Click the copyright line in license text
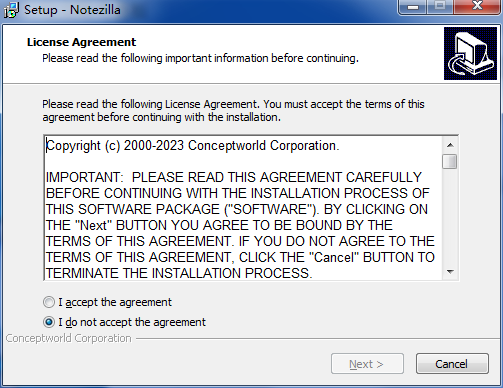503x388 pixels. tap(193, 146)
